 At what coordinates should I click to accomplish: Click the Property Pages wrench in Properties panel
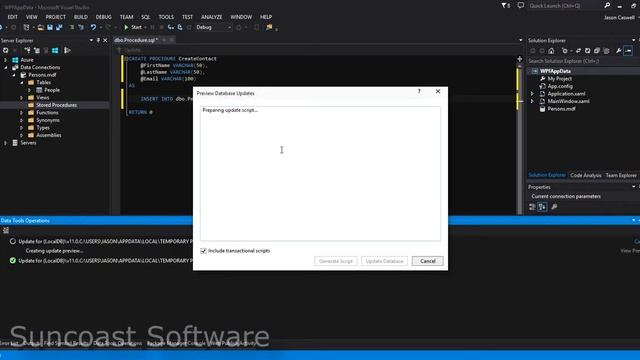pos(554,207)
